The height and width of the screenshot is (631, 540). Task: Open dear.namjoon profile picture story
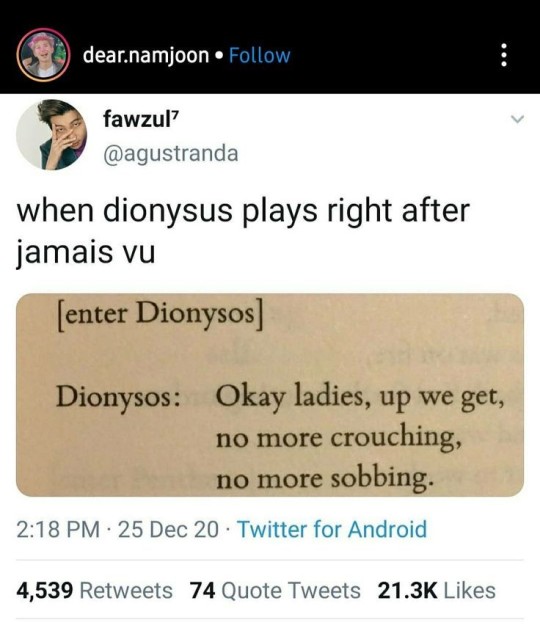tap(43, 55)
